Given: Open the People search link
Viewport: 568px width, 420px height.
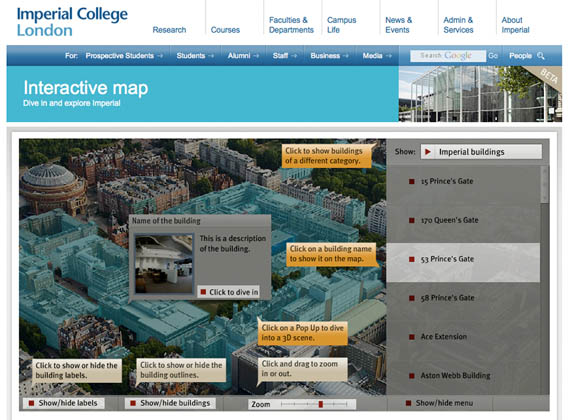Looking at the screenshot, I should coord(520,56).
